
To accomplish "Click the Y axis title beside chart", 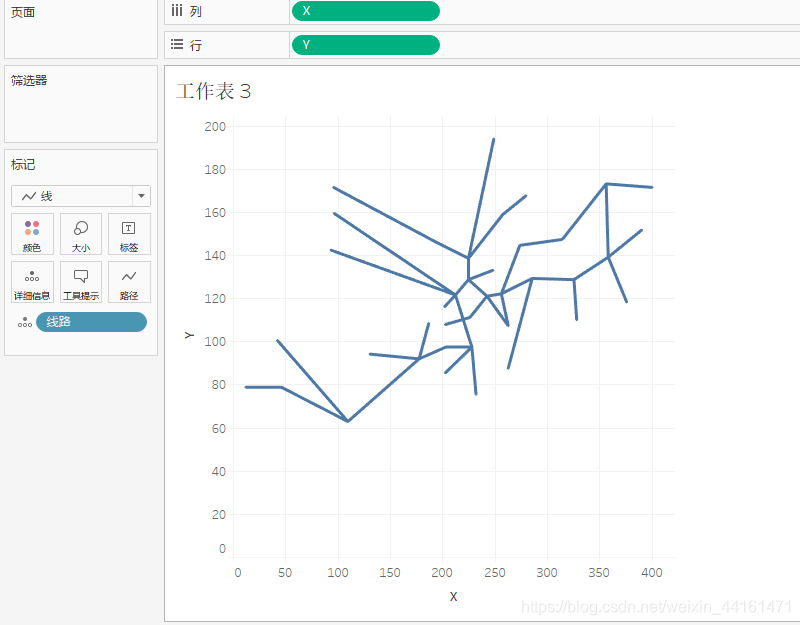I will (189, 335).
